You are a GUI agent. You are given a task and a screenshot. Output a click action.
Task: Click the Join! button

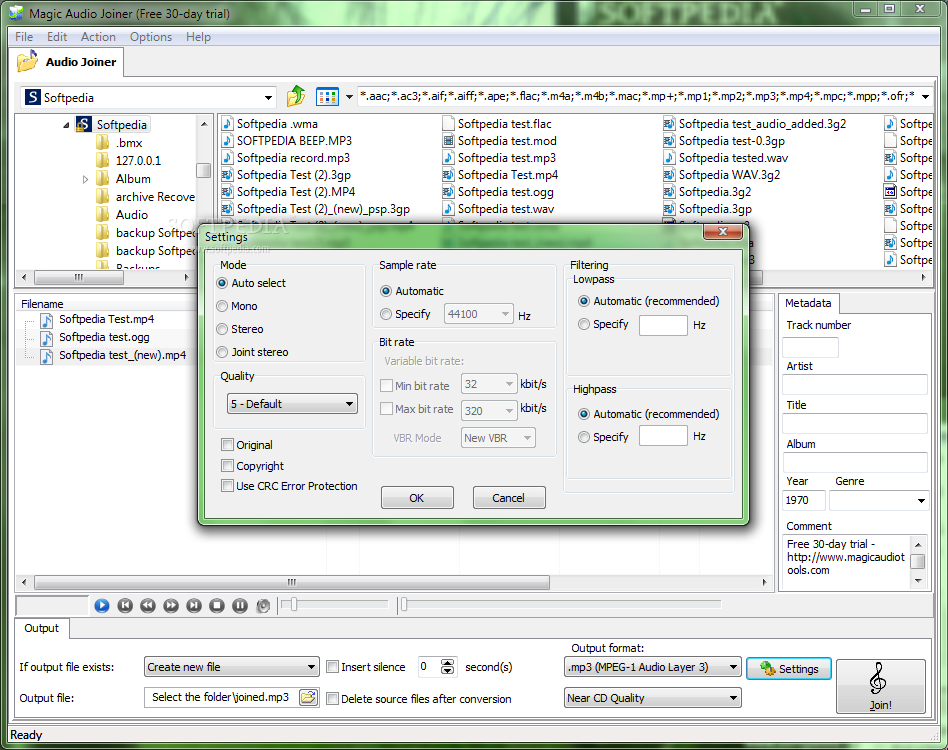click(x=881, y=687)
